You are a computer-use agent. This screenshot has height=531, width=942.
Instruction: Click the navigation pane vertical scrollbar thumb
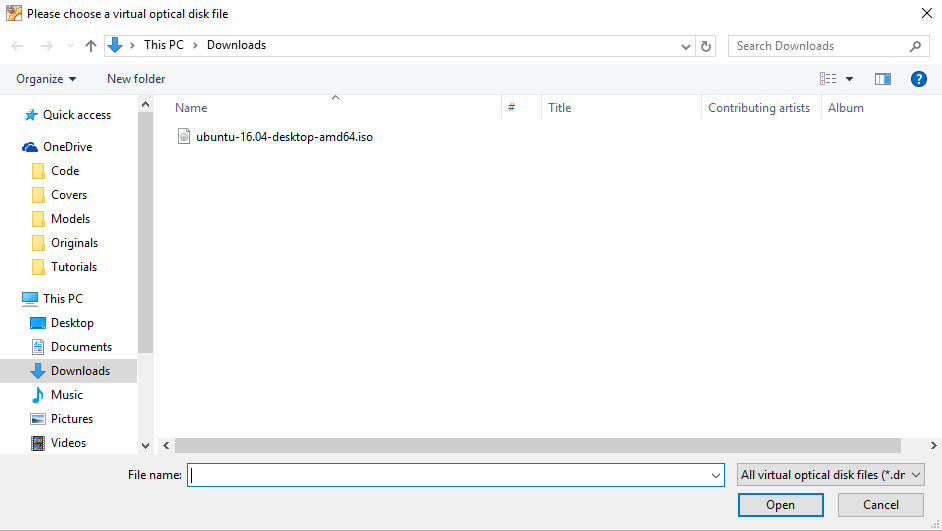[x=145, y=233]
